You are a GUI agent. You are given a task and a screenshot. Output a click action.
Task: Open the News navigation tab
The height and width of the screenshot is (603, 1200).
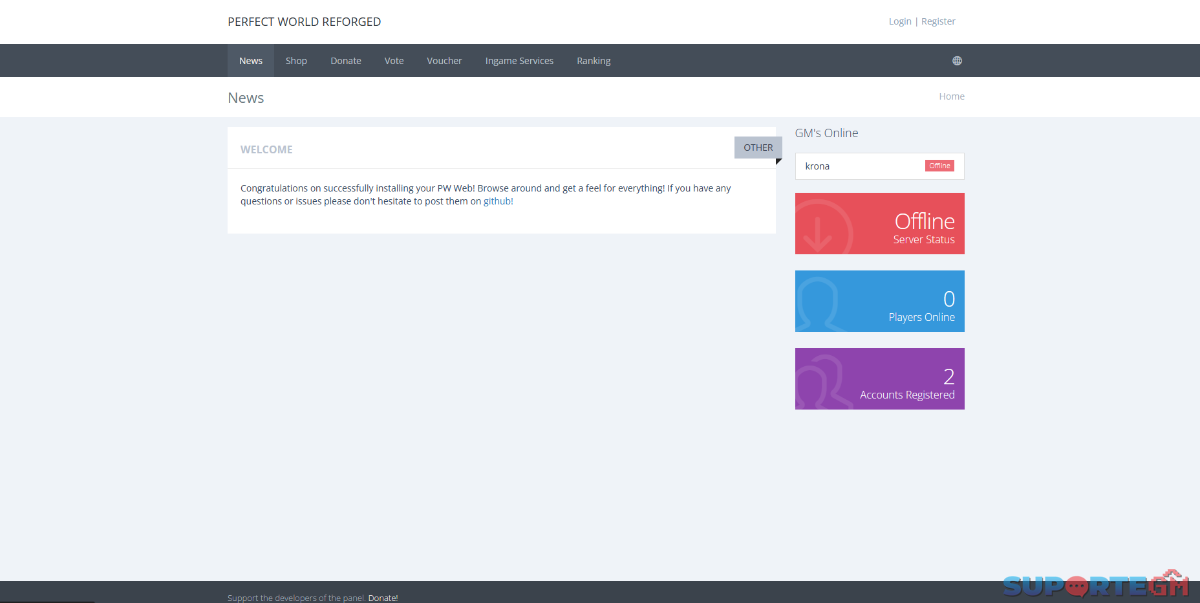click(251, 61)
